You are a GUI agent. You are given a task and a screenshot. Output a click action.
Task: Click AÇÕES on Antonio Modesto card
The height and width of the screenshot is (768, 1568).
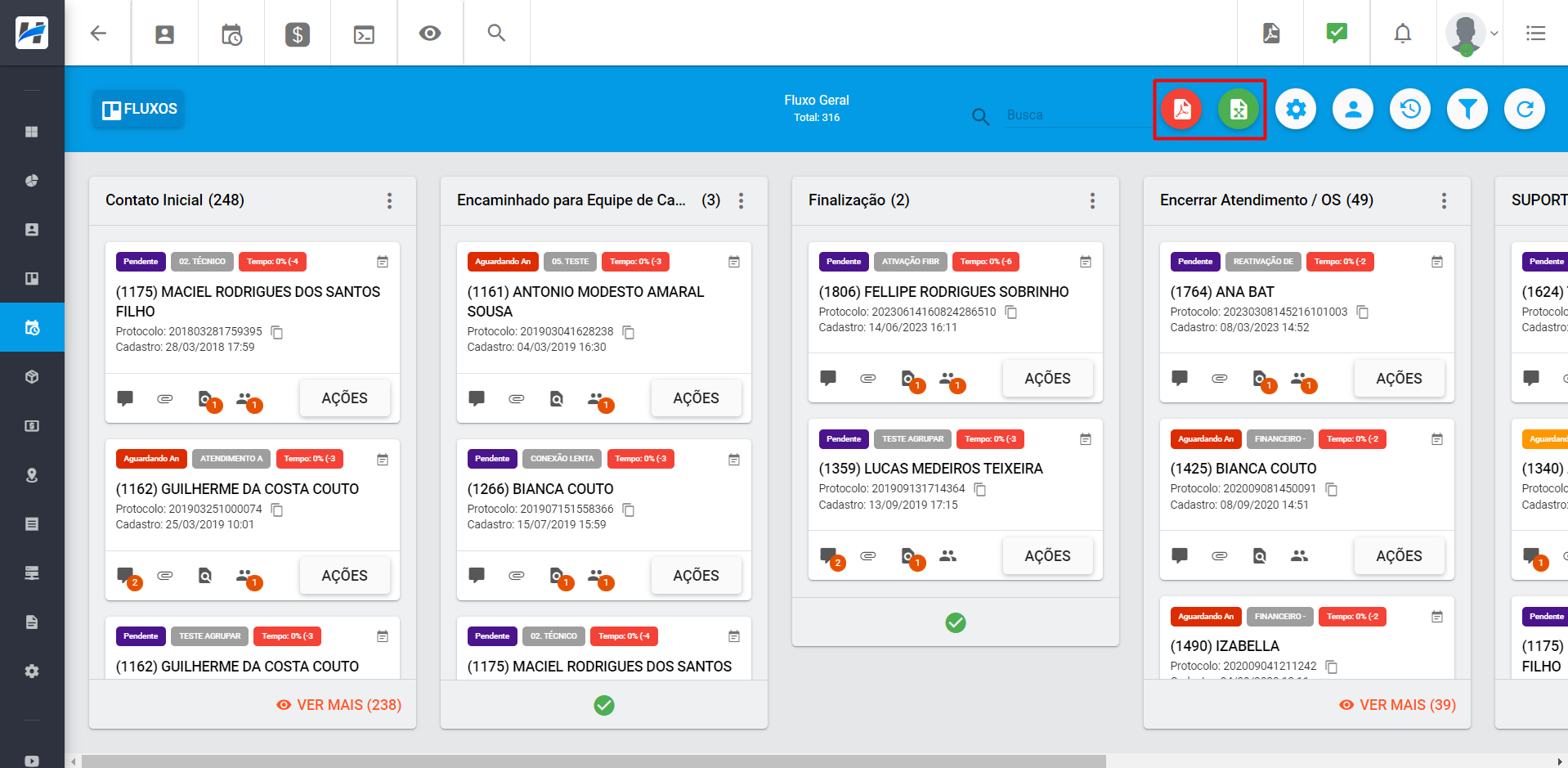(696, 398)
